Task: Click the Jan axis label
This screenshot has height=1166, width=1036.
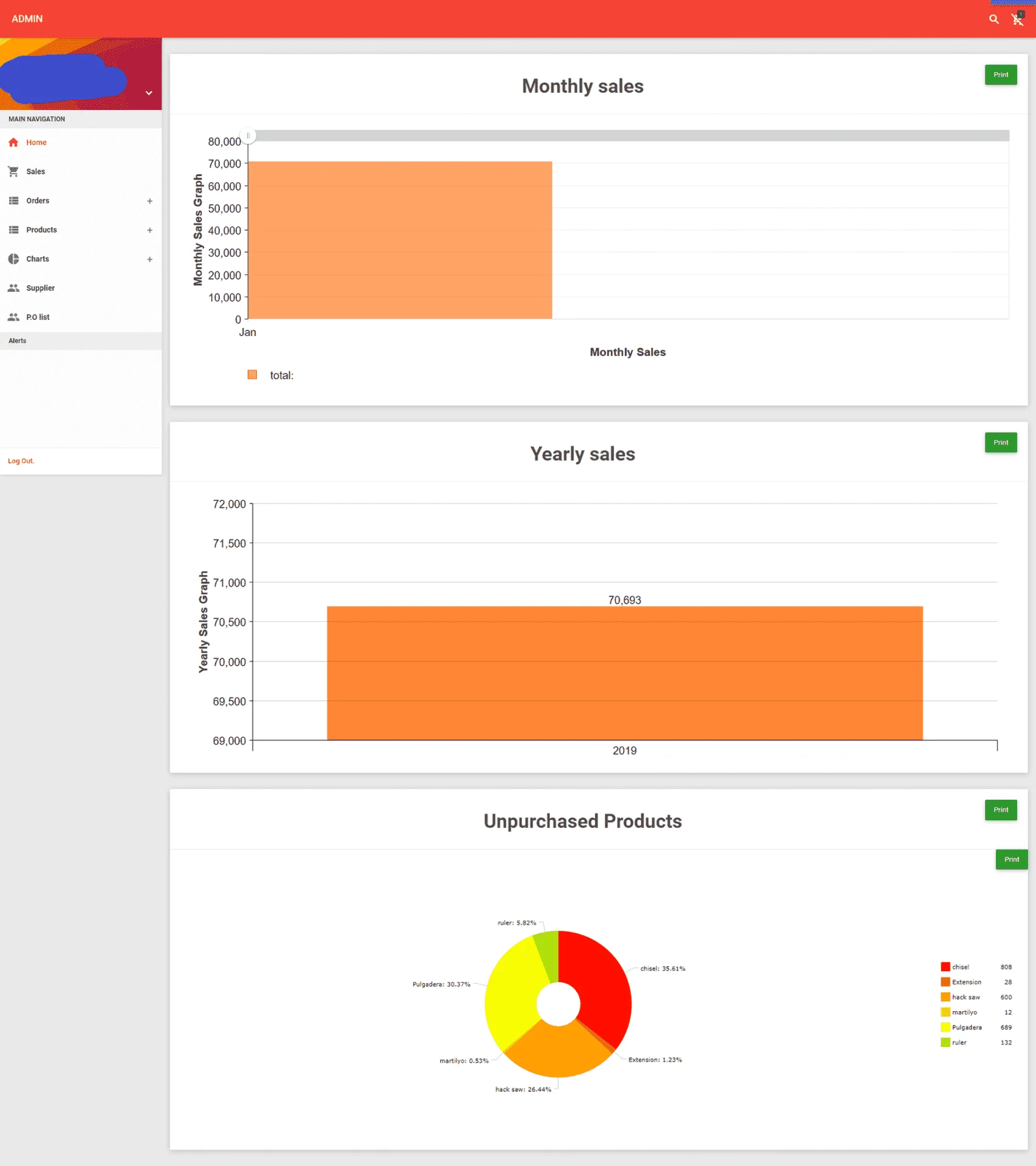Action: point(248,332)
